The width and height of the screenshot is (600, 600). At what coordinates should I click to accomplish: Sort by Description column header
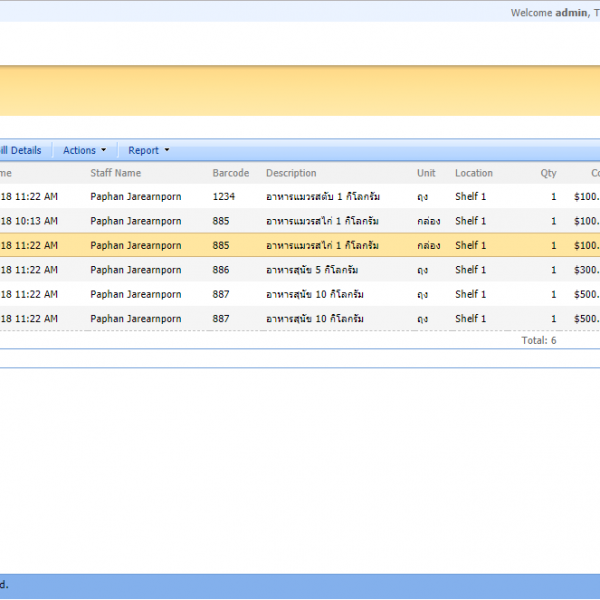(x=291, y=173)
